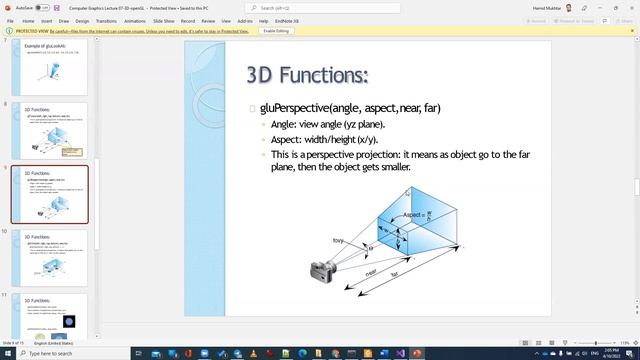Image resolution: width=640 pixels, height=360 pixels.
Task: Click the 'Slide 9 of 15' status text
Action: click(13, 343)
